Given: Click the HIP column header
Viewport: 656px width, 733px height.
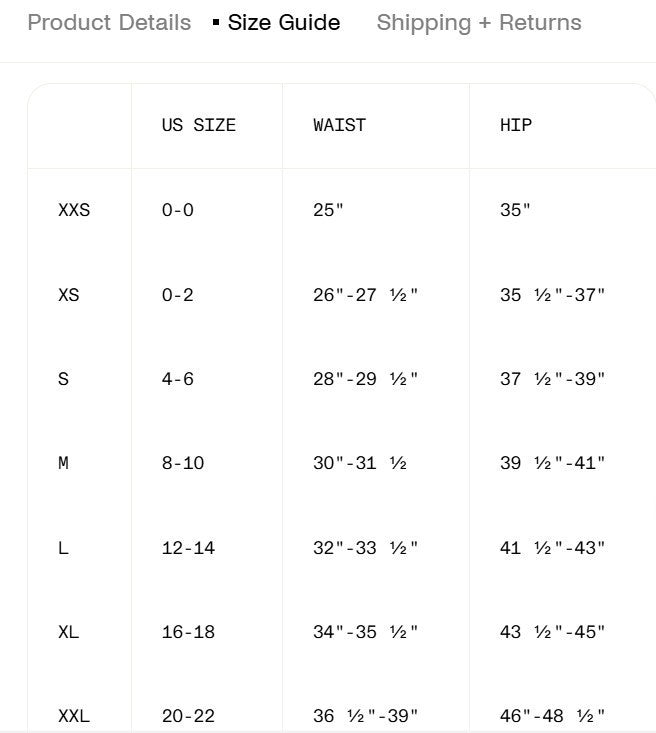Looking at the screenshot, I should tap(516, 125).
